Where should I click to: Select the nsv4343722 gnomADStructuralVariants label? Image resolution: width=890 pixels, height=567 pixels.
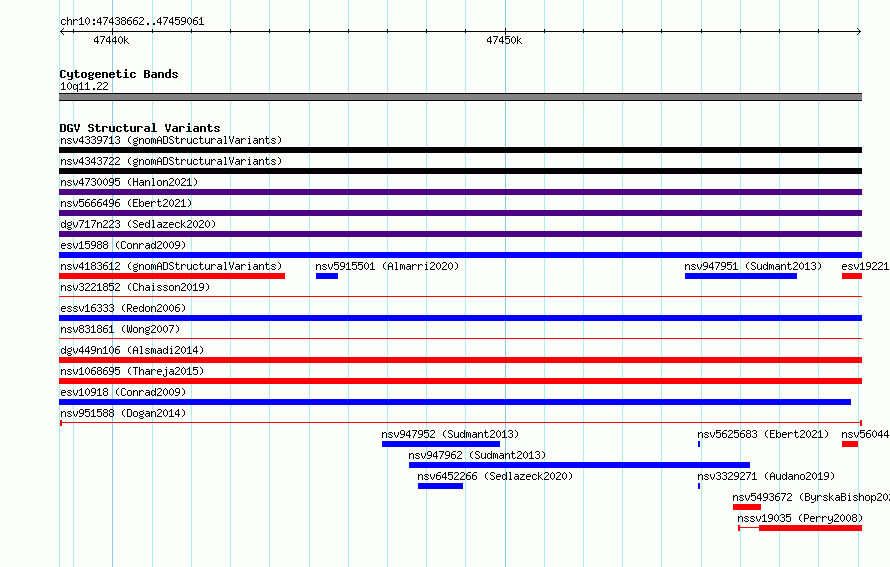tap(171, 161)
